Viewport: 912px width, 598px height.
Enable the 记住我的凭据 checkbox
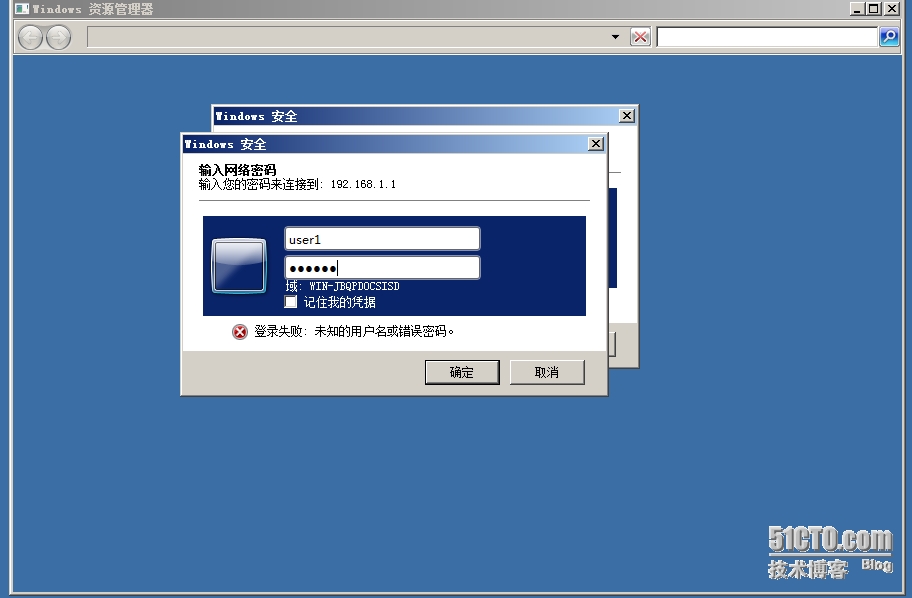tap(291, 302)
